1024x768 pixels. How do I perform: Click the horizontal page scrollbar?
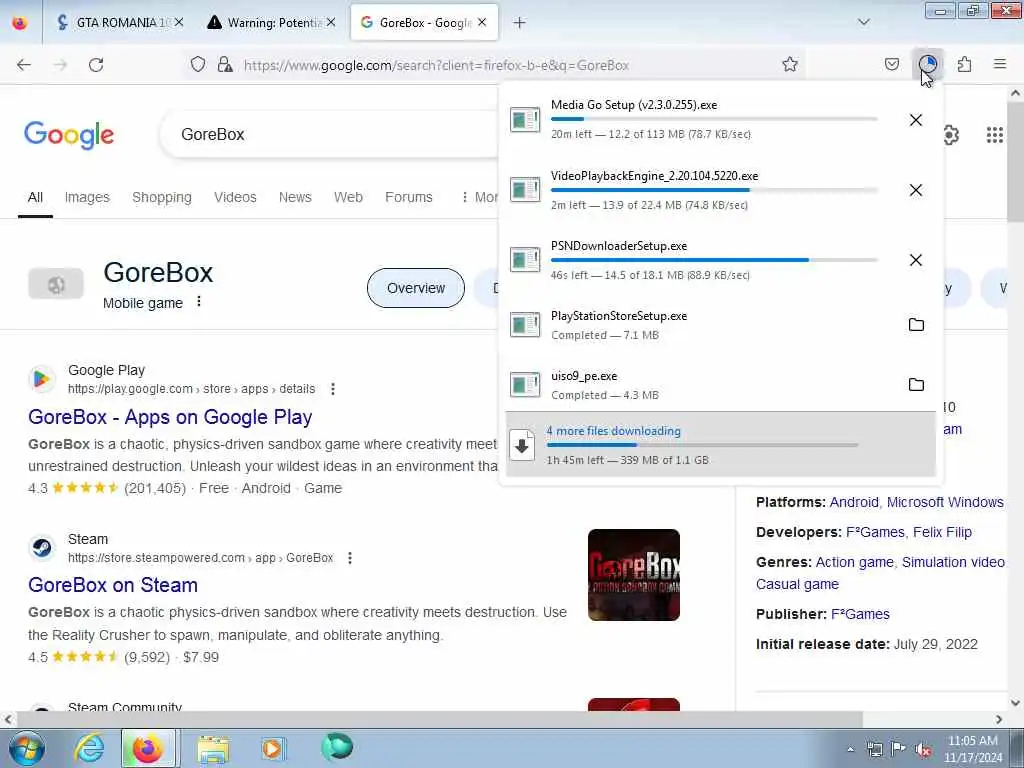click(x=439, y=719)
